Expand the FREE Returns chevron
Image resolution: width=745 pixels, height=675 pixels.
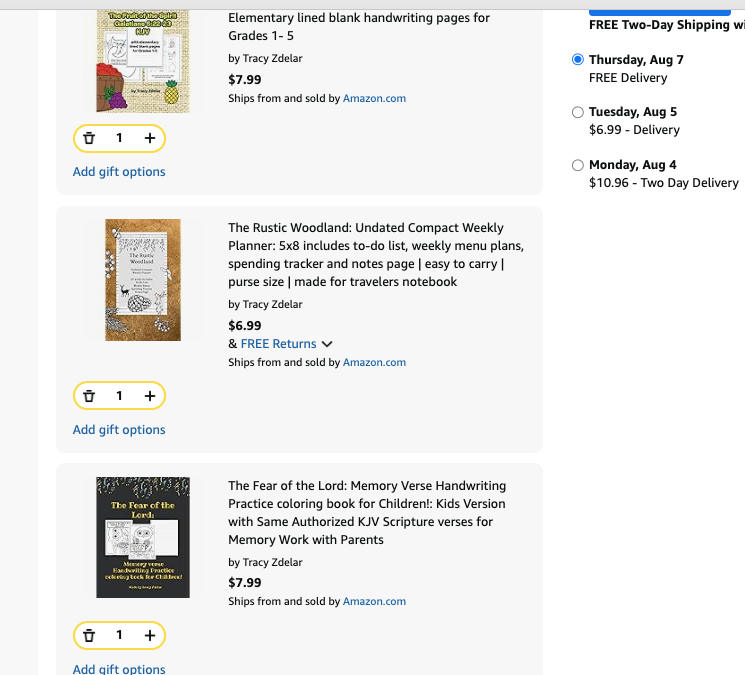[327, 344]
